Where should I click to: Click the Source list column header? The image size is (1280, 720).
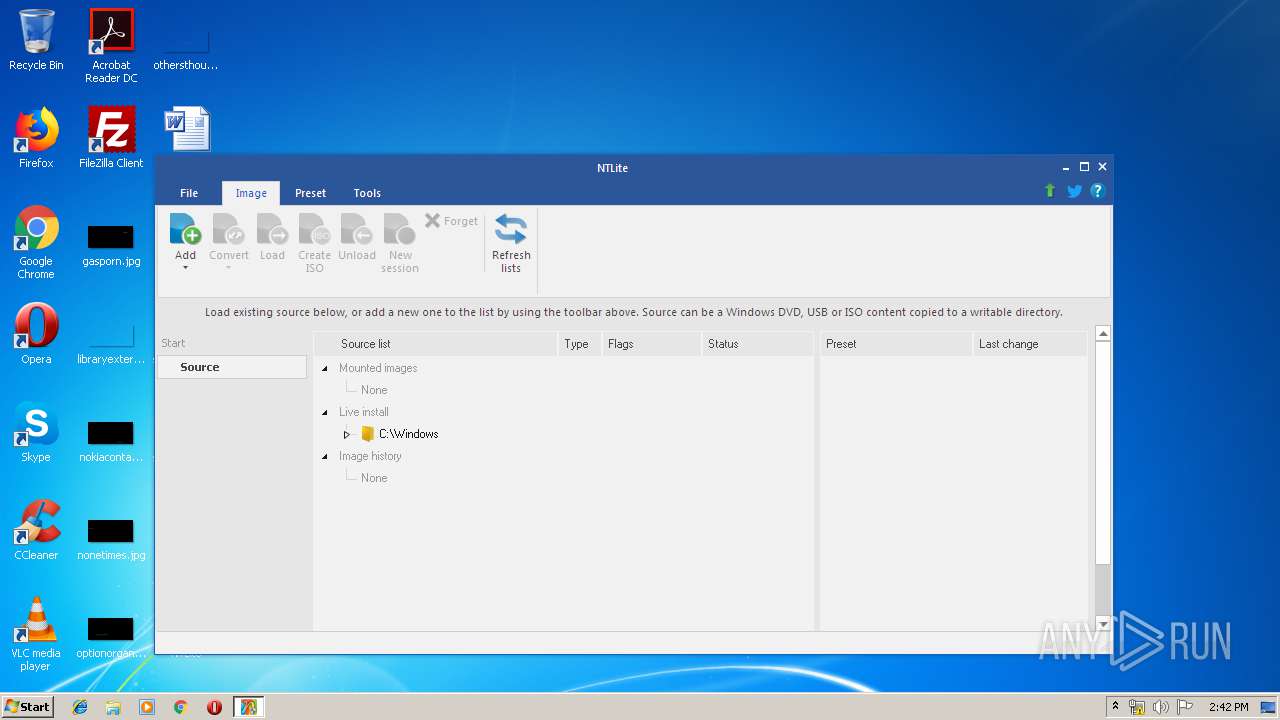coord(437,344)
